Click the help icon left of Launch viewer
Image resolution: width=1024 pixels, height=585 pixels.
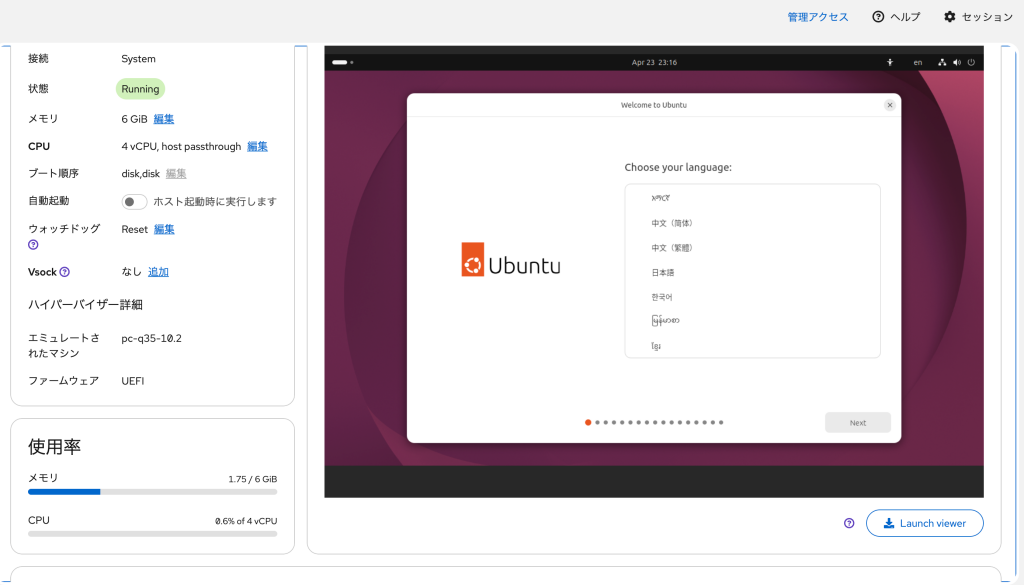pos(849,523)
